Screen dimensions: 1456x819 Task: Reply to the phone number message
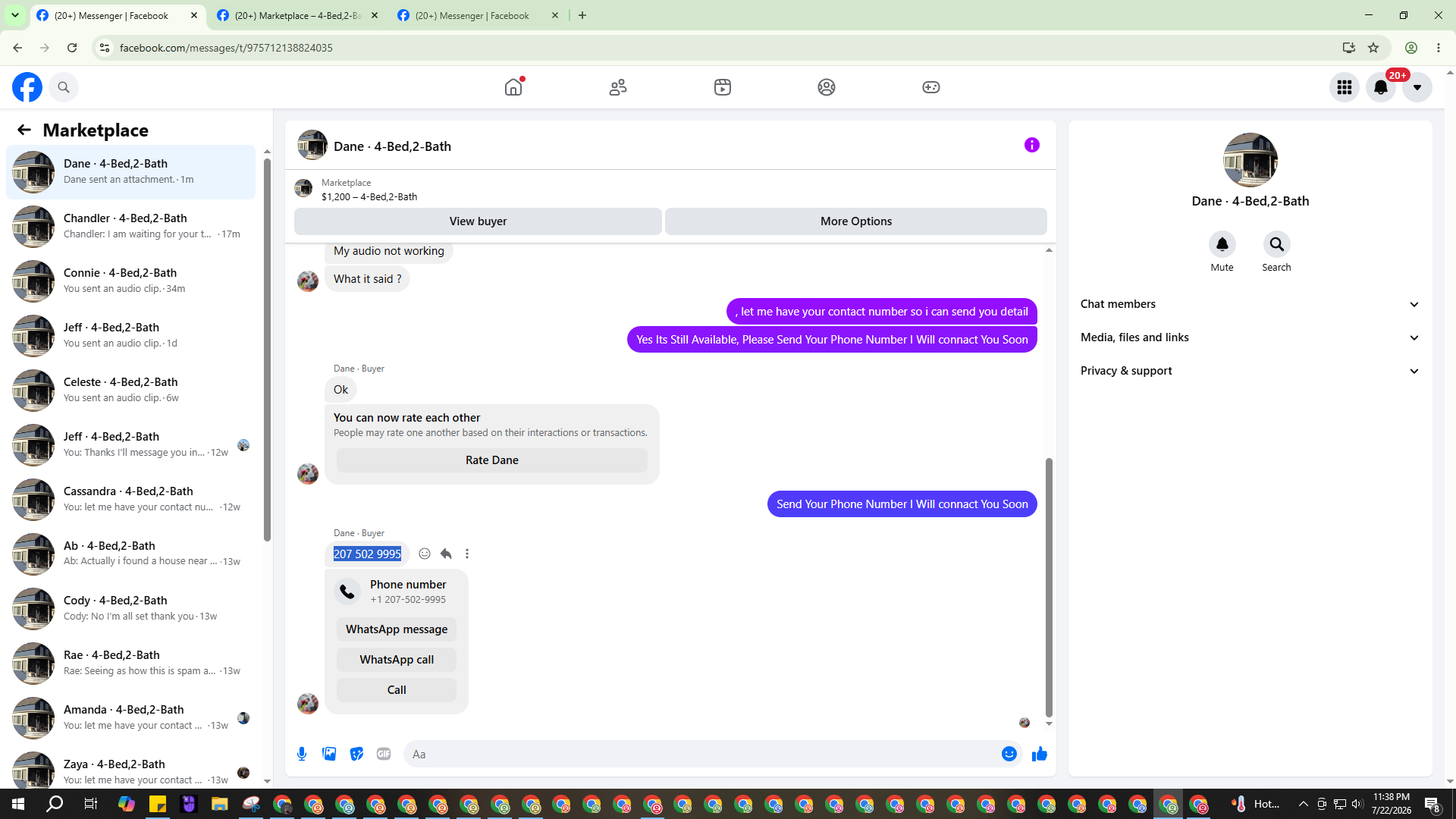[x=446, y=554]
